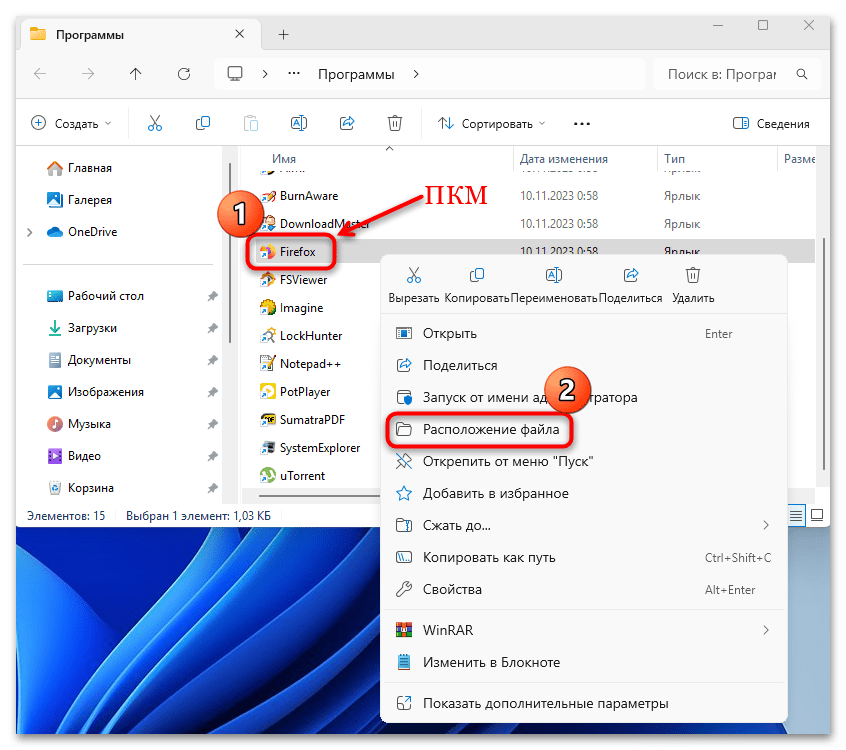This screenshot has height=750, width=846.
Task: Click the Copy icon in the toolbar
Action: tap(203, 124)
